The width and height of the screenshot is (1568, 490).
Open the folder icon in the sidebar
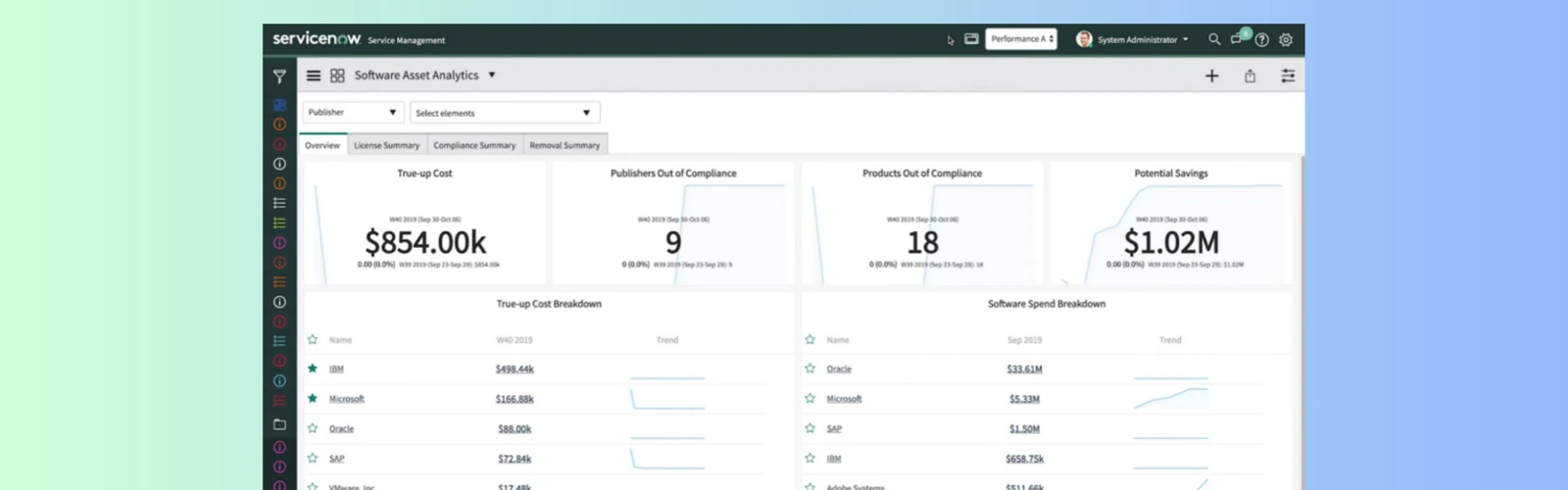pos(279,424)
